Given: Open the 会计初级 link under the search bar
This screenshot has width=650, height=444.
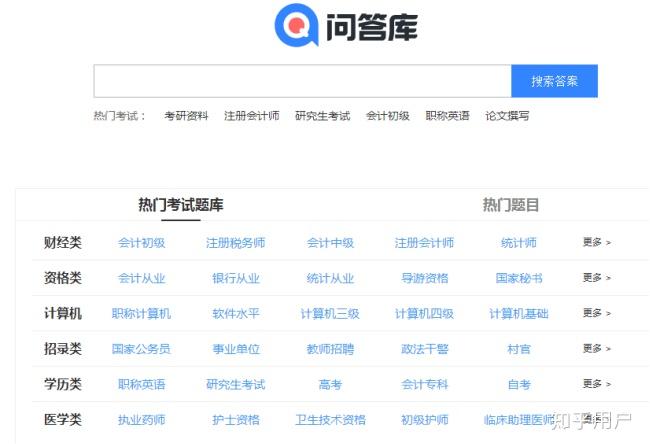Looking at the screenshot, I should [388, 116].
